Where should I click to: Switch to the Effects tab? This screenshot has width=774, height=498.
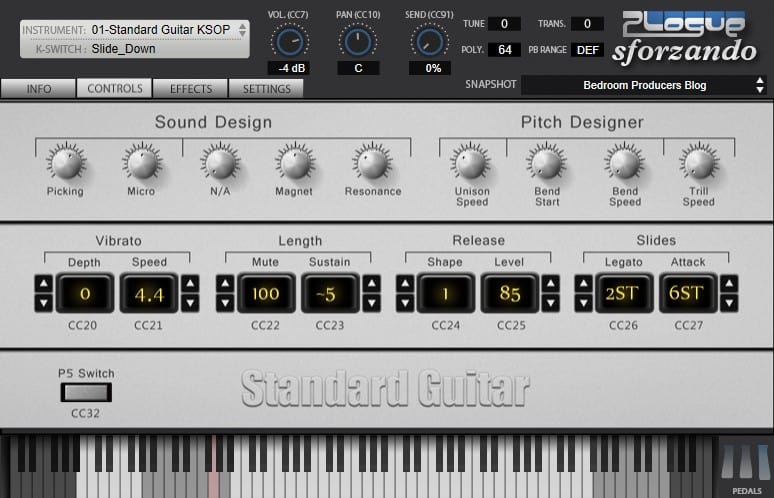[x=191, y=89]
